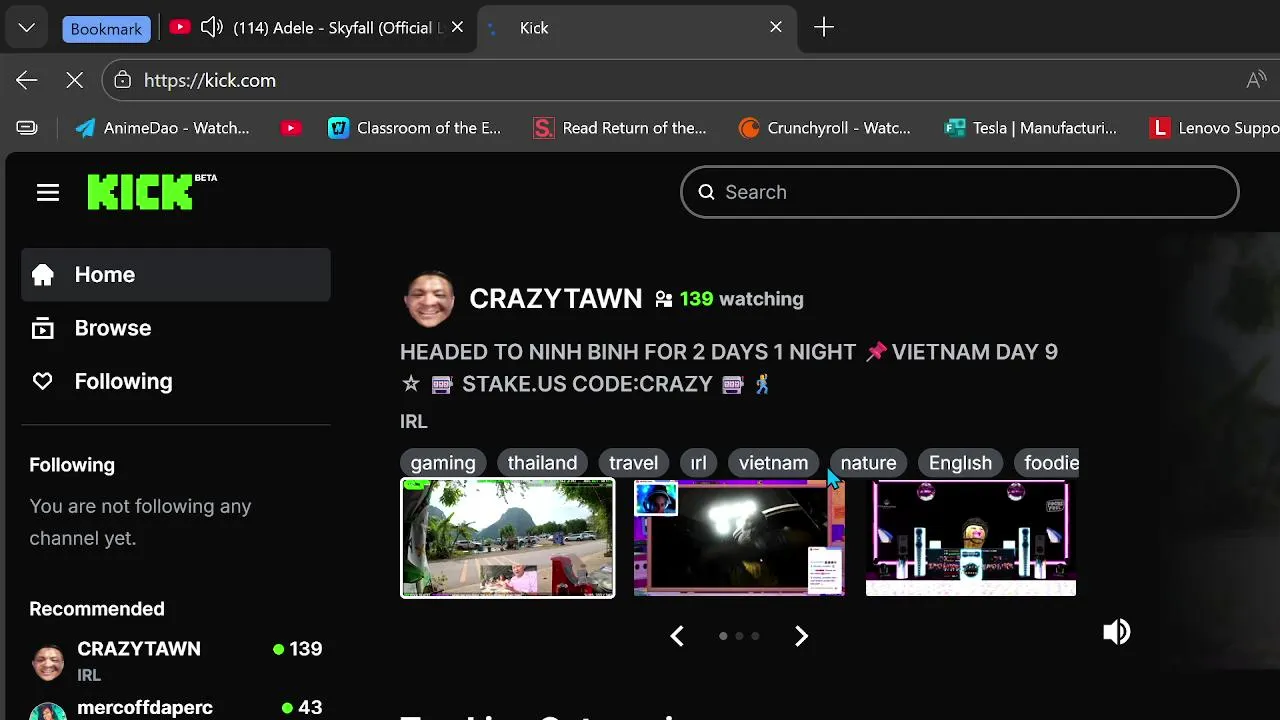Viewport: 1280px width, 720px height.
Task: Click the Browse icon in sidebar
Action: 42,328
